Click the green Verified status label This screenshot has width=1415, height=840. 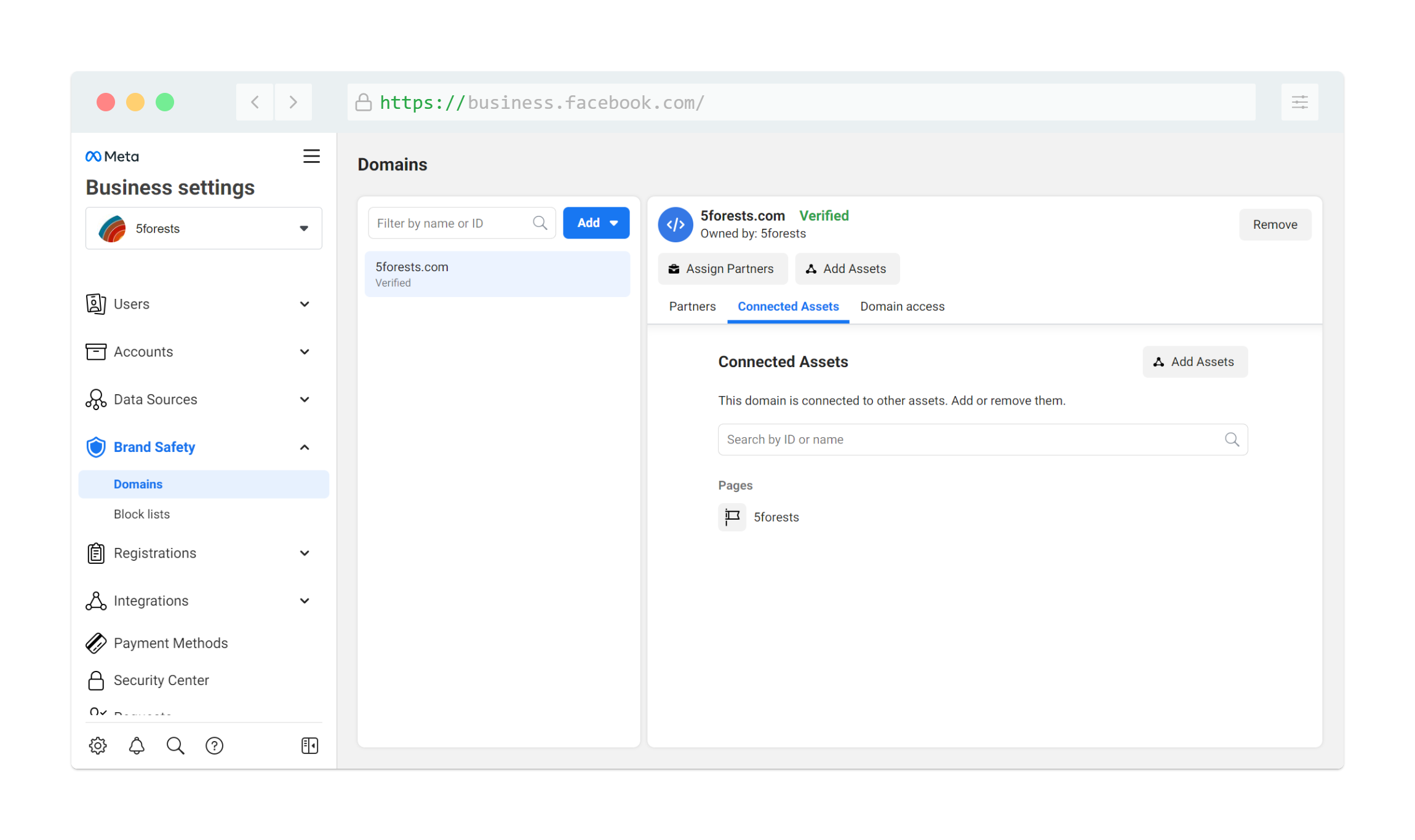pos(824,216)
